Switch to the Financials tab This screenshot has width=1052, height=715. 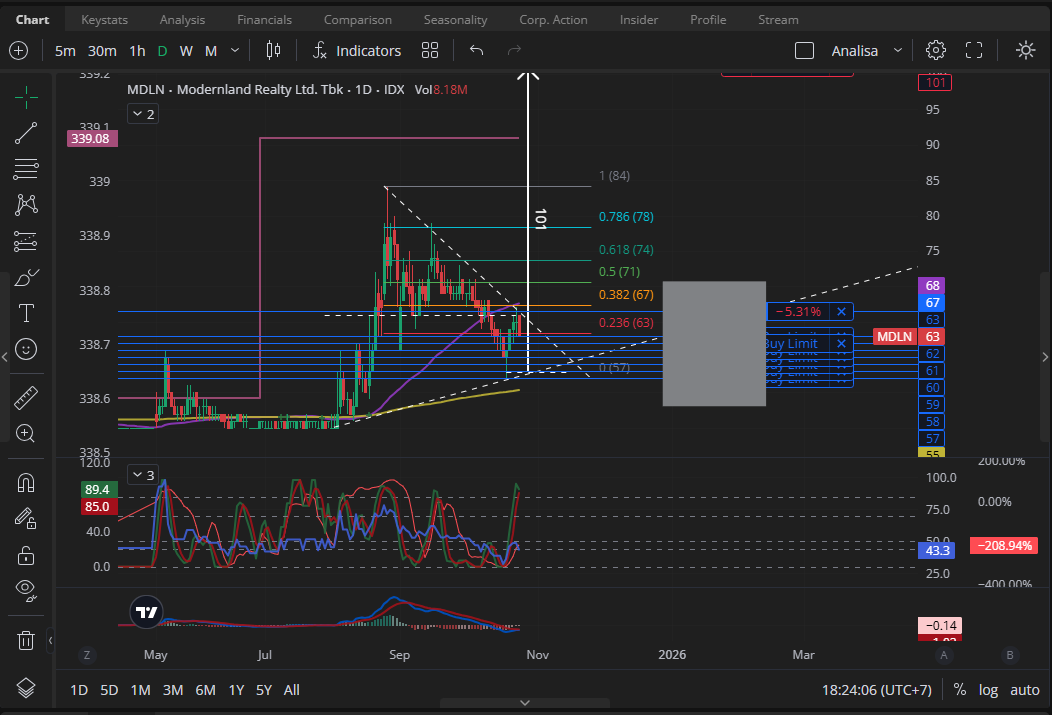click(x=264, y=20)
